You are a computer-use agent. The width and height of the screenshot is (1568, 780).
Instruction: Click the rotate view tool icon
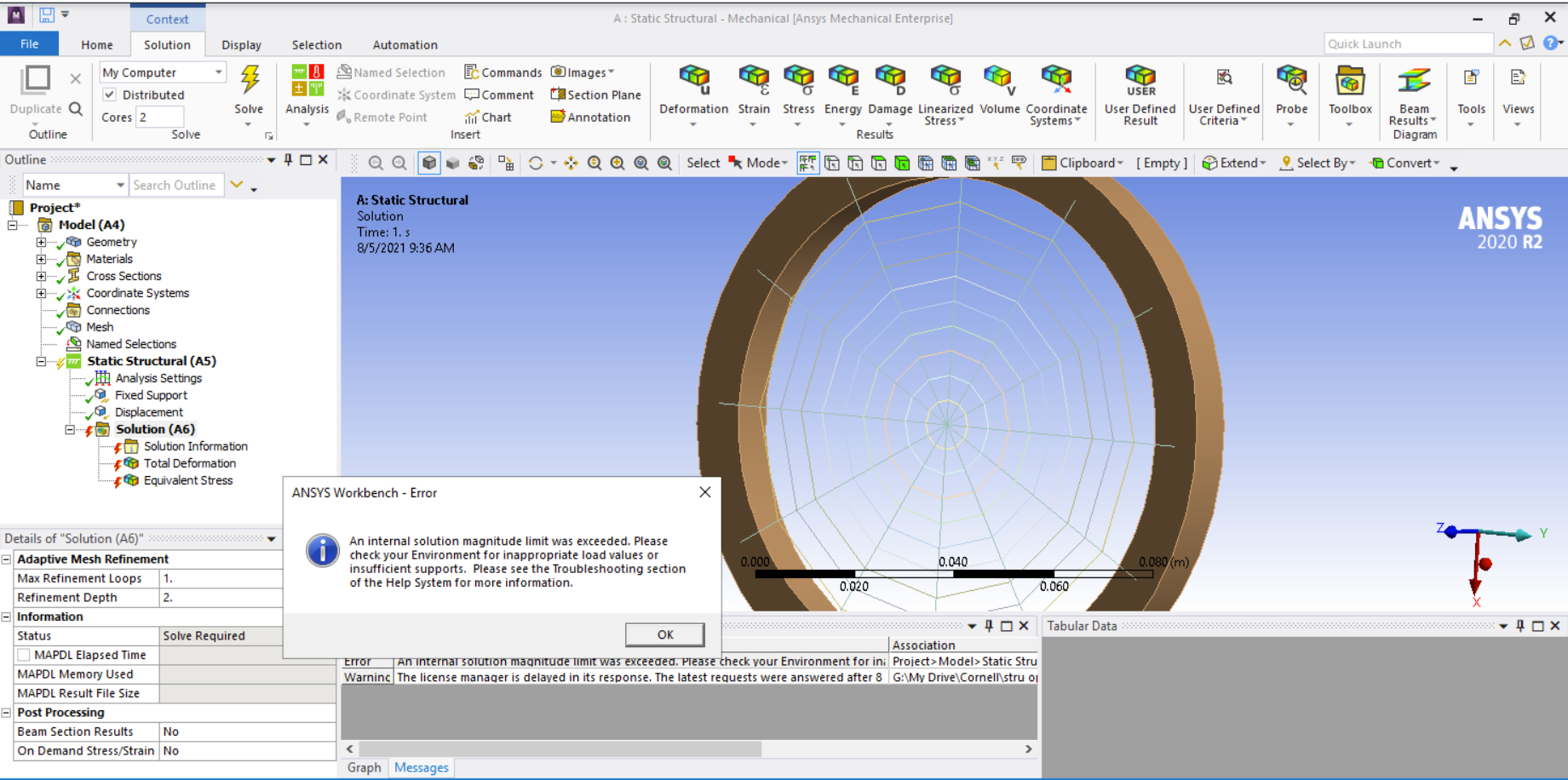click(x=536, y=163)
